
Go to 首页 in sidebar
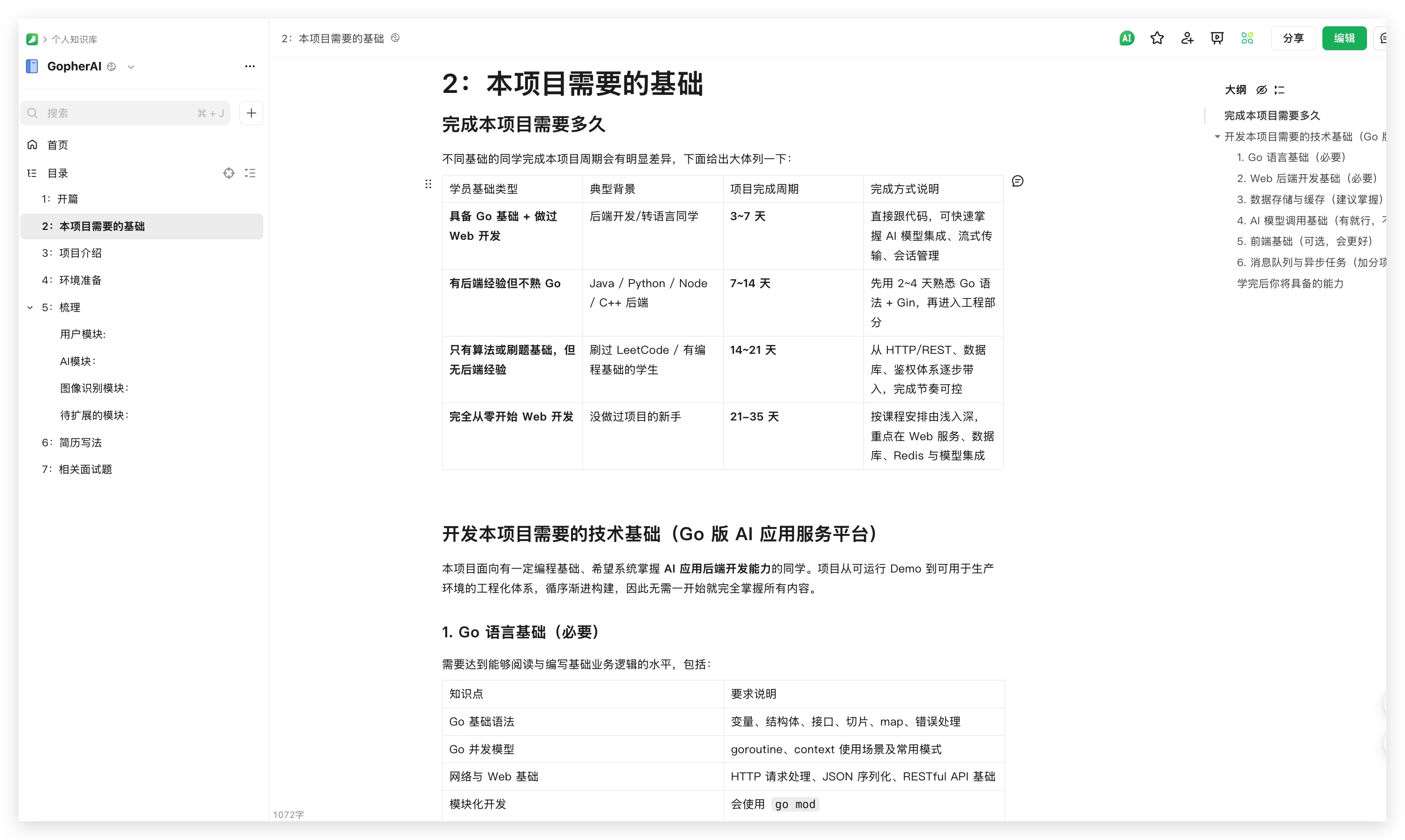(57, 145)
